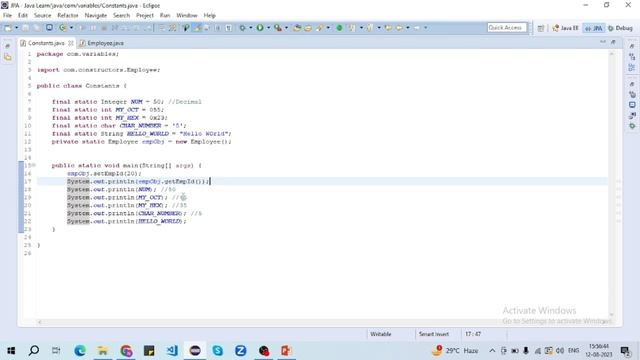This screenshot has width=640, height=360.
Task: Click the horizontal scrollbar left arrow
Action: (x=40, y=322)
